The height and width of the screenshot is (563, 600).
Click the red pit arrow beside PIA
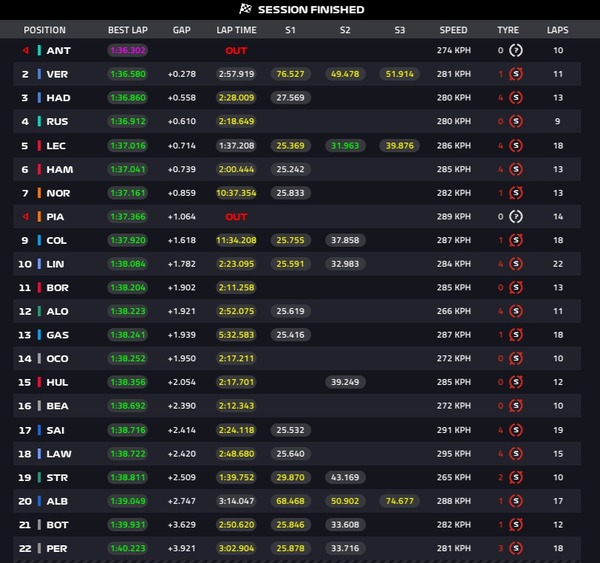tap(26, 217)
